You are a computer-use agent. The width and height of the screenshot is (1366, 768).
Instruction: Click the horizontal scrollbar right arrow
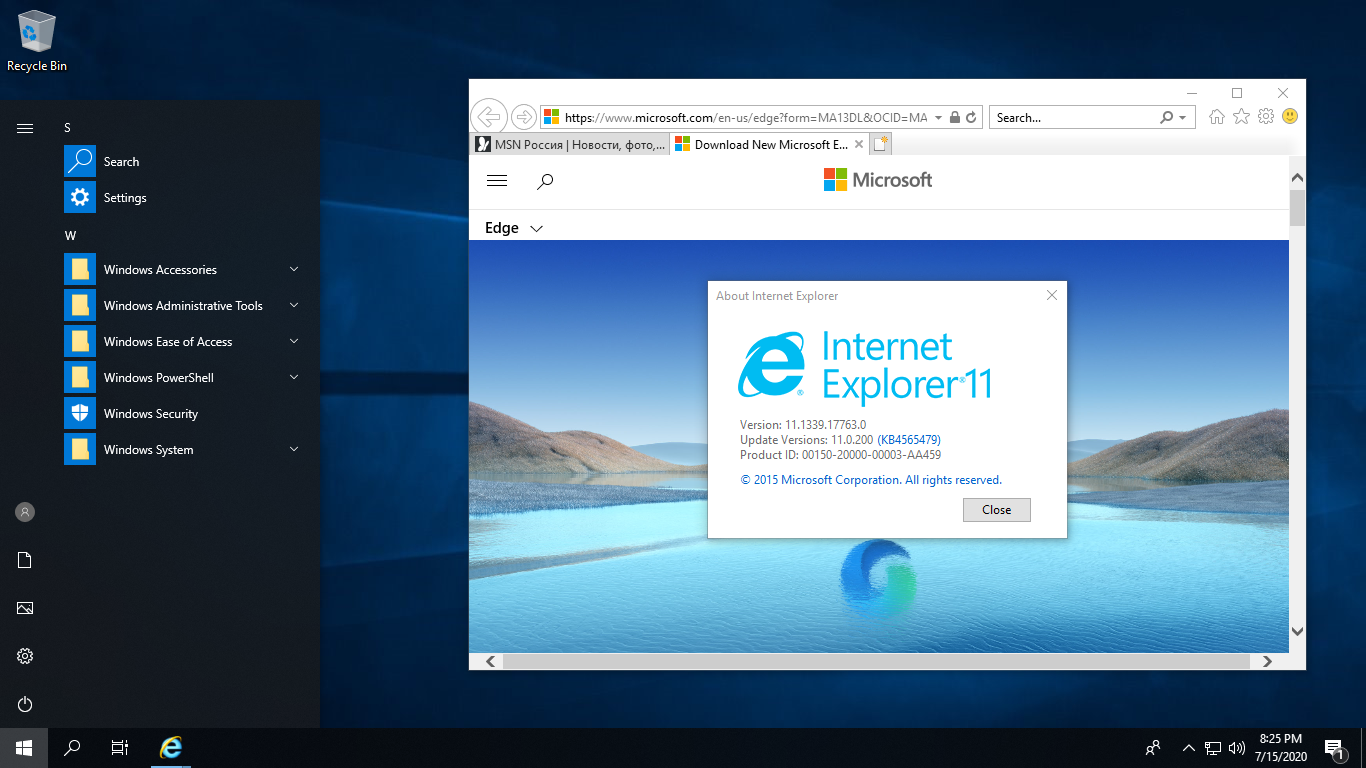coord(1267,661)
